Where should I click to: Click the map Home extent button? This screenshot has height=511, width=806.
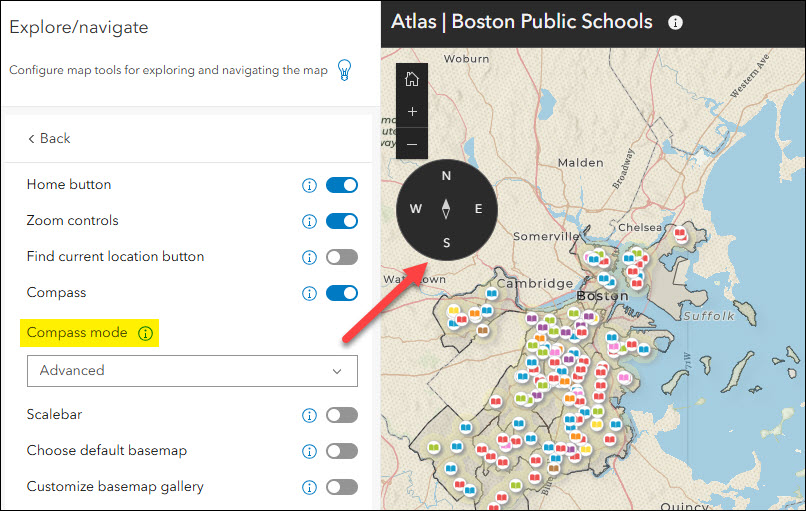pos(412,79)
